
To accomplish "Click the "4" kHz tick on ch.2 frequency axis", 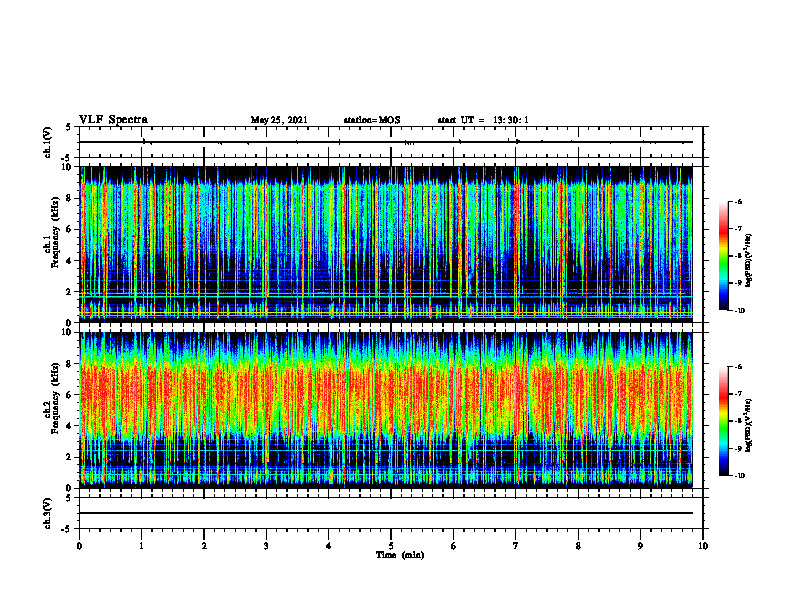I will point(70,426).
